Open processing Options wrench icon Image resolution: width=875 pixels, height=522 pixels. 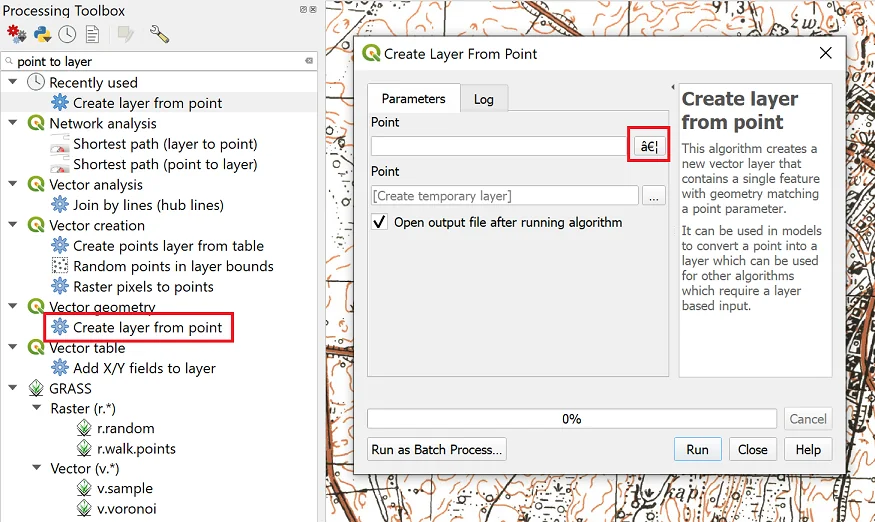pyautogui.click(x=159, y=34)
